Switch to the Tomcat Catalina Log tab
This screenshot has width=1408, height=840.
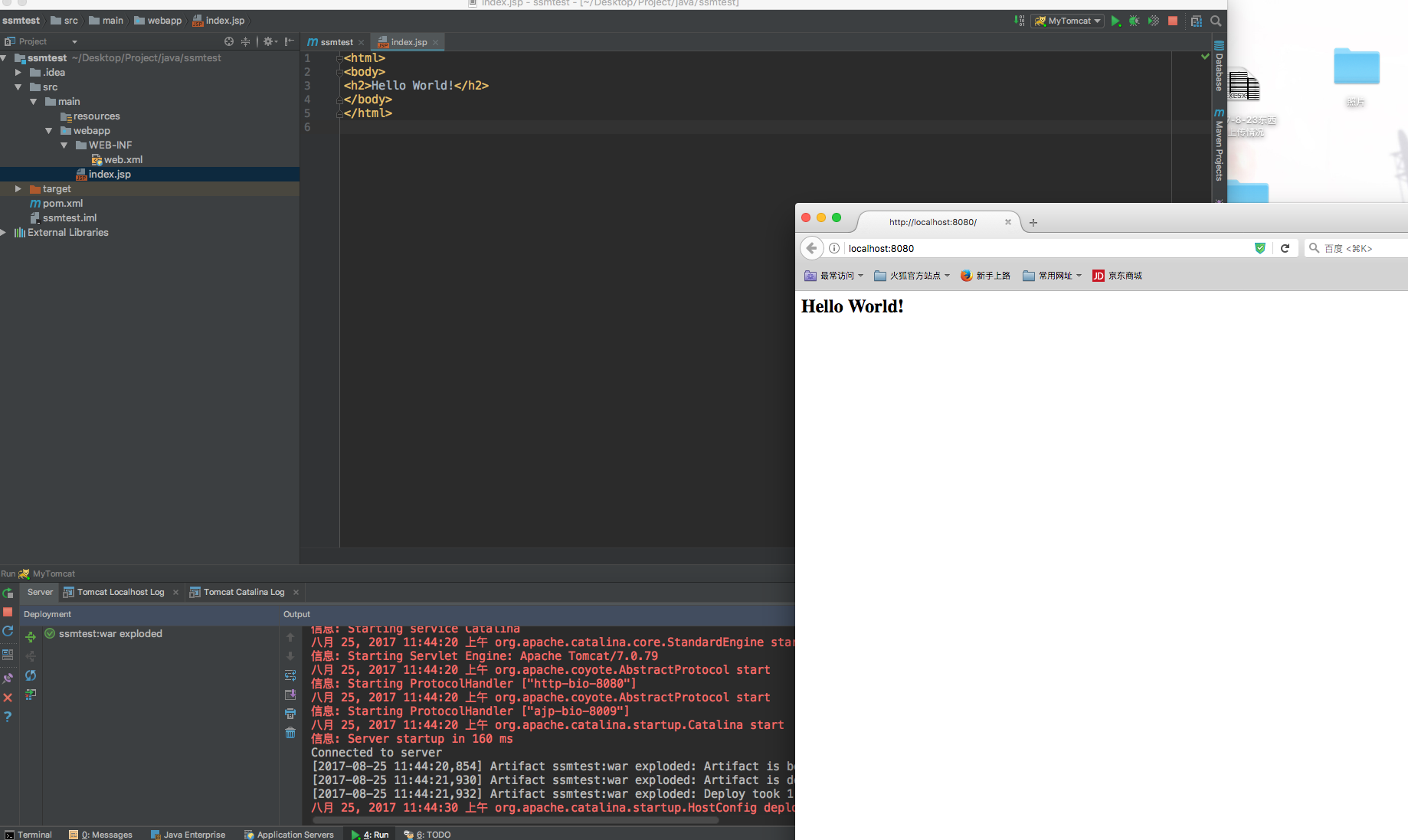tap(243, 592)
